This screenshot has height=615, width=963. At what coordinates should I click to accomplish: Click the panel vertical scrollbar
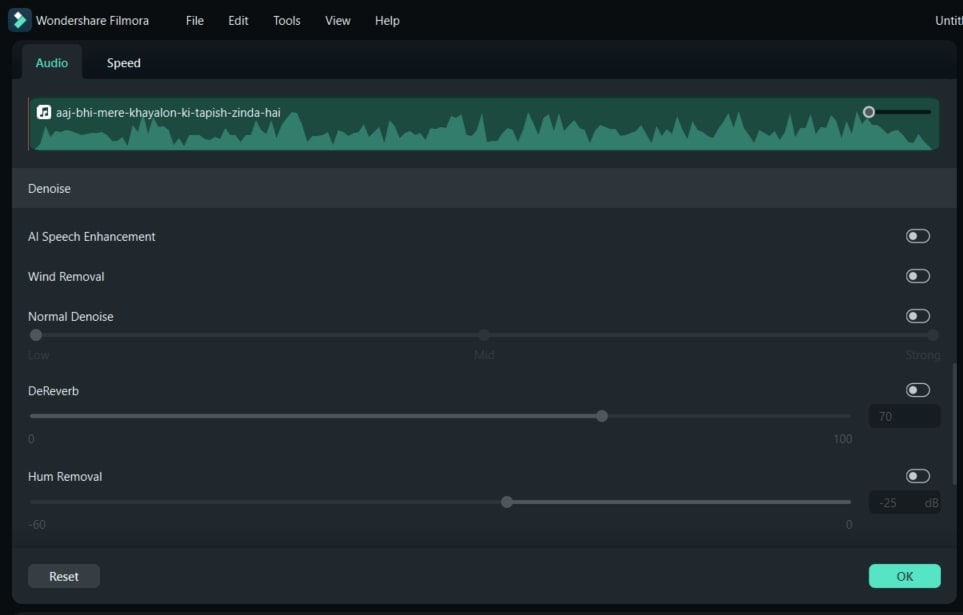tap(954, 424)
